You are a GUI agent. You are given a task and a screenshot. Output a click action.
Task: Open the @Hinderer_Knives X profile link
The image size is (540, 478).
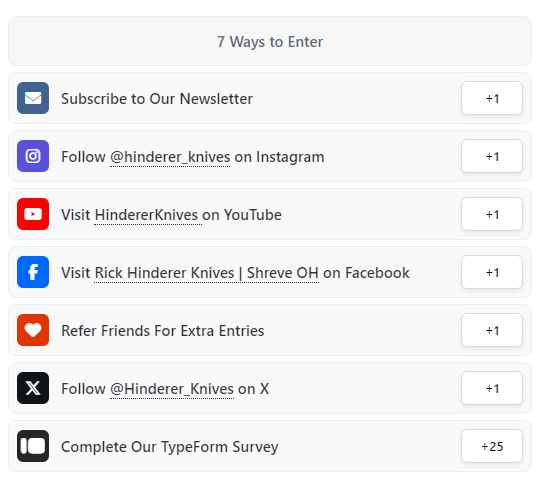pos(172,389)
